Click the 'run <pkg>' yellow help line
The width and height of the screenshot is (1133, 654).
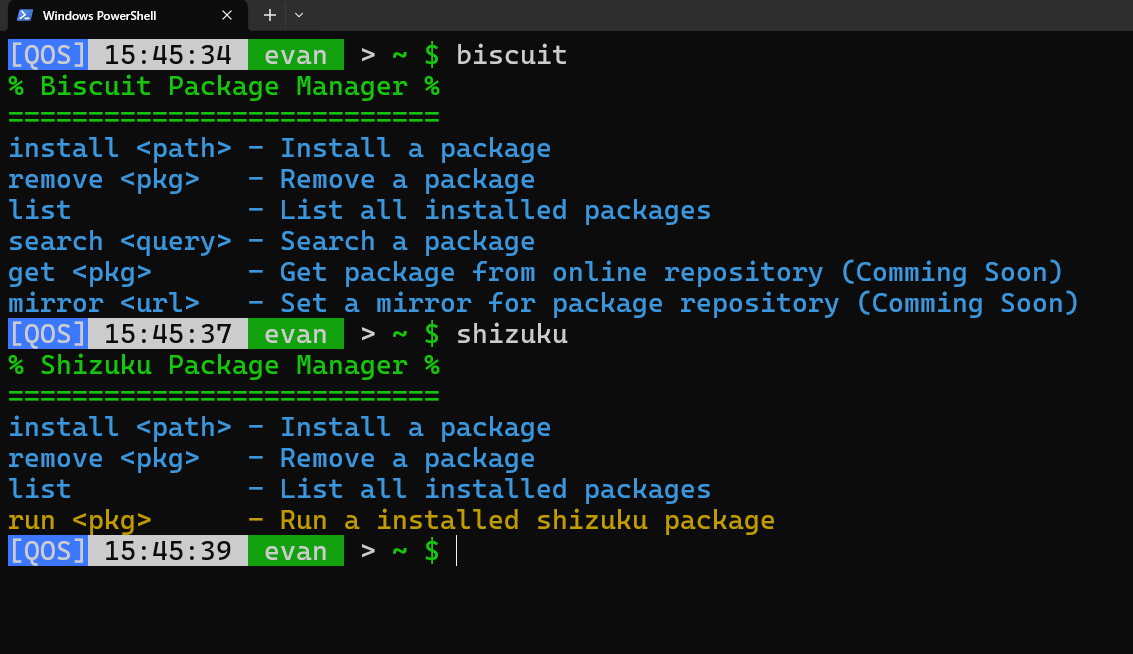click(x=391, y=520)
